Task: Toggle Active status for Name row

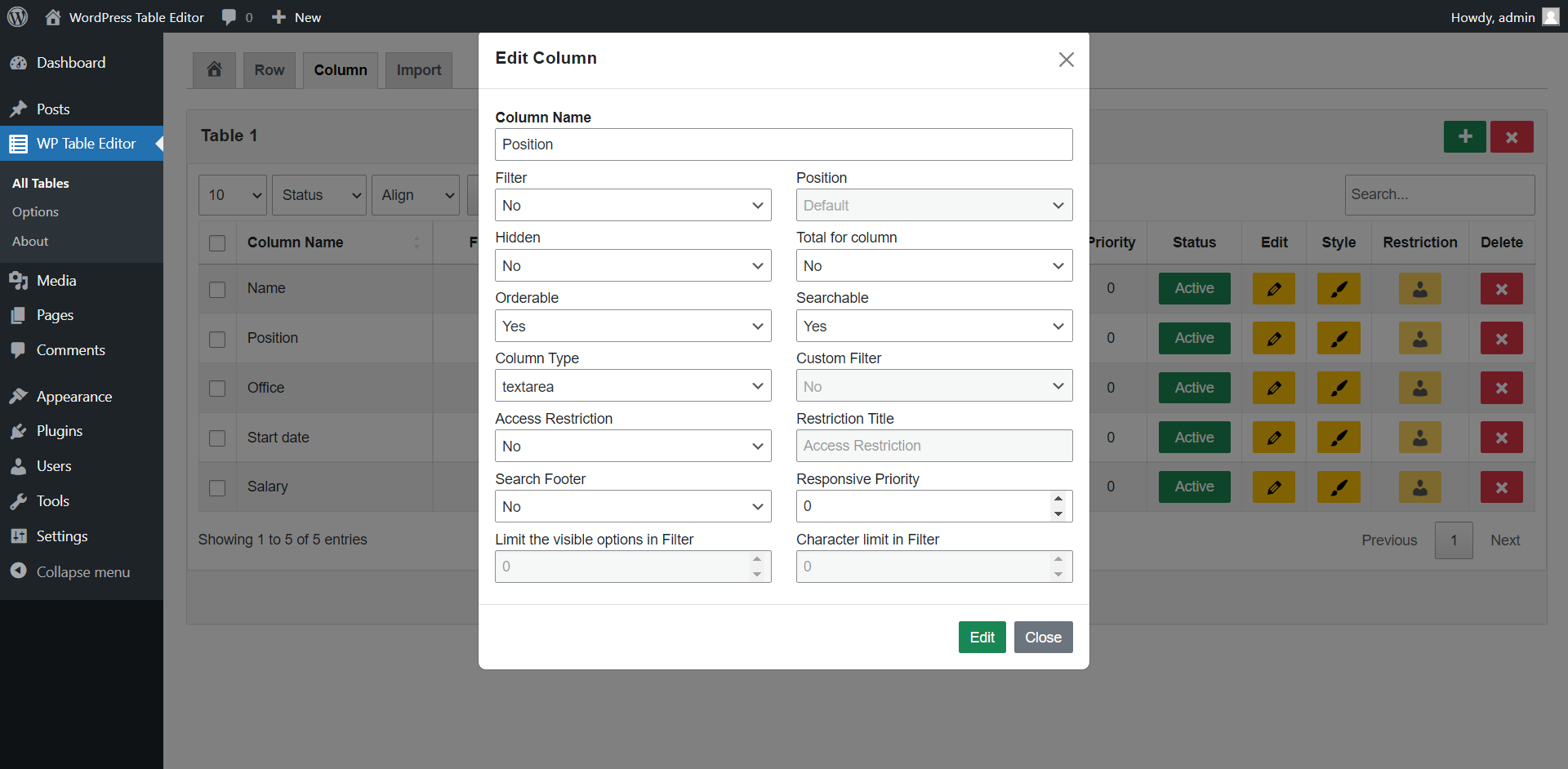Action: pos(1194,289)
